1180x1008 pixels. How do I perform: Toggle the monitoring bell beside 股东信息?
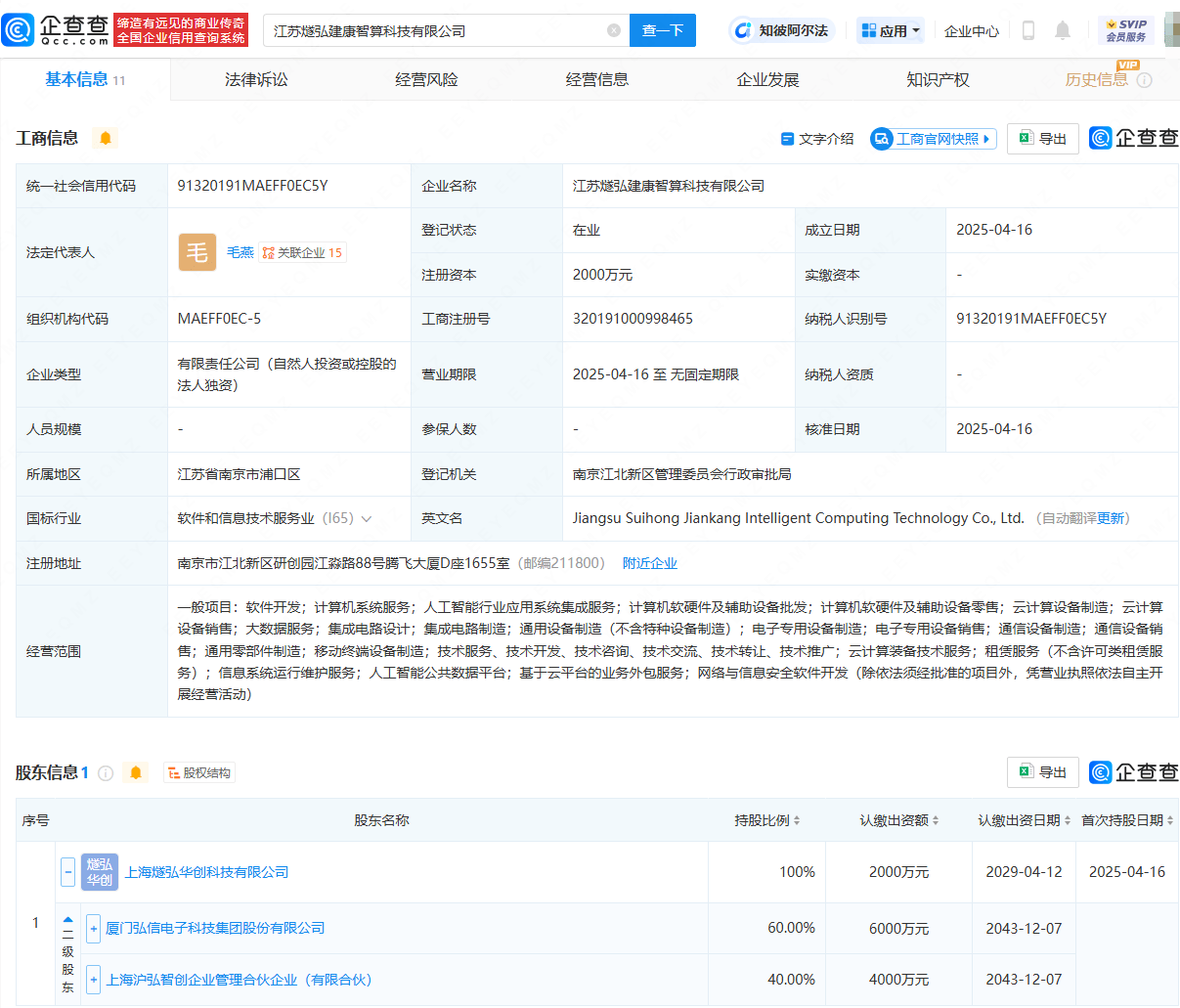135,772
